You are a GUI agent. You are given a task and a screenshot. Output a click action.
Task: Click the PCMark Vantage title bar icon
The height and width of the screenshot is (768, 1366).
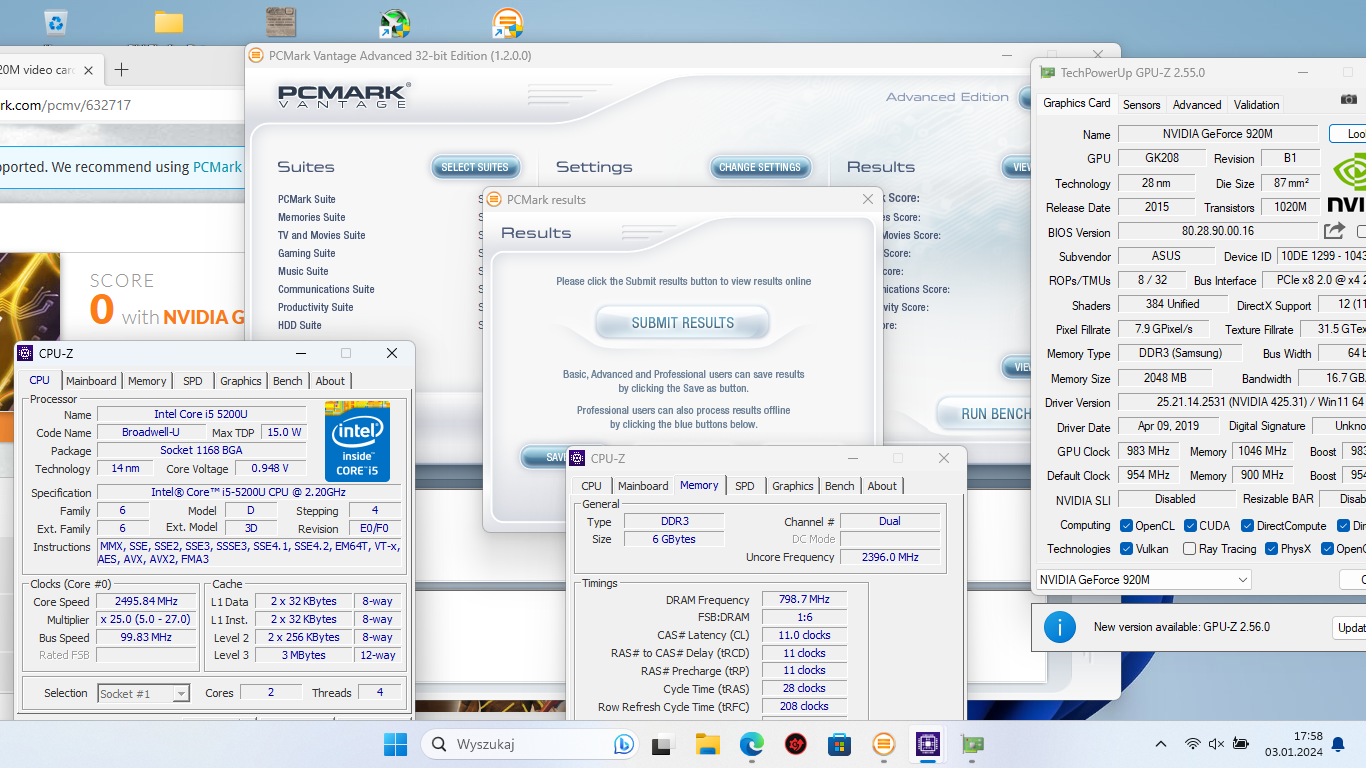click(x=256, y=56)
